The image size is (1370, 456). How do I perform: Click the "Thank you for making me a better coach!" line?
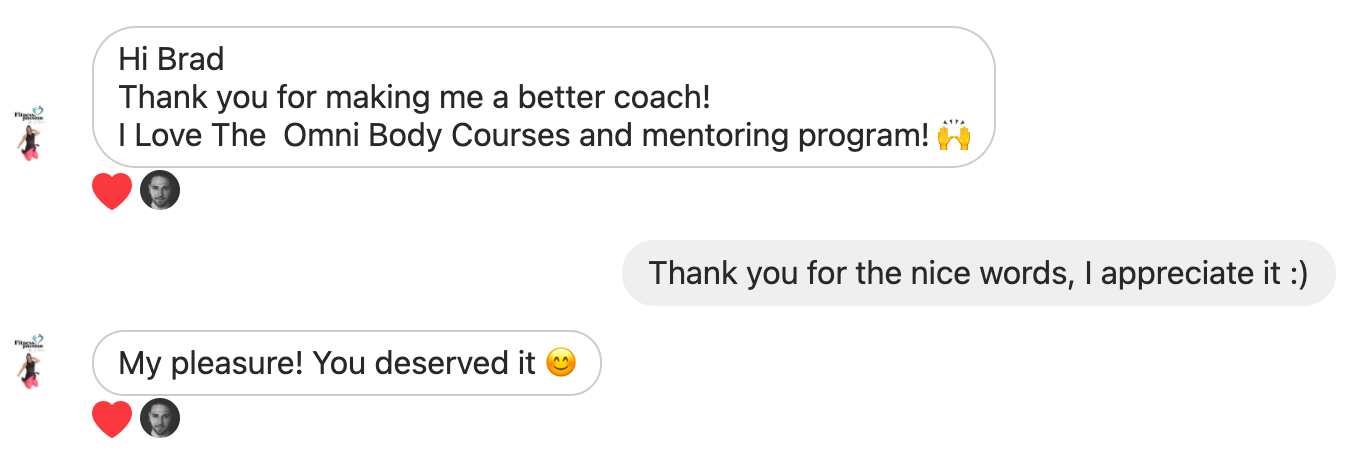click(414, 98)
